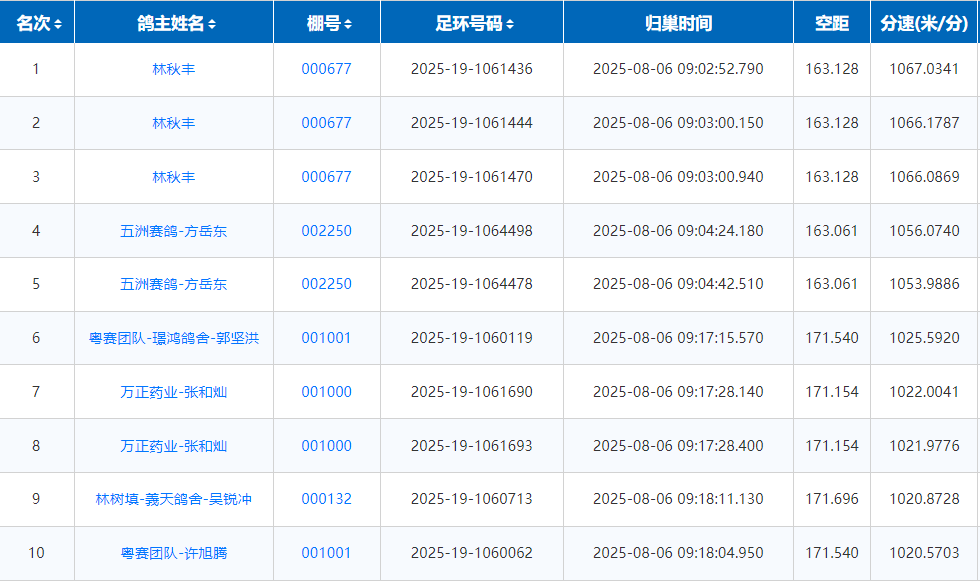Viewport: 980px width, 581px height.
Task: Open 粤赛团队-璟鸿鸽舍-郭坚洪 owner link
Action: coord(174,338)
